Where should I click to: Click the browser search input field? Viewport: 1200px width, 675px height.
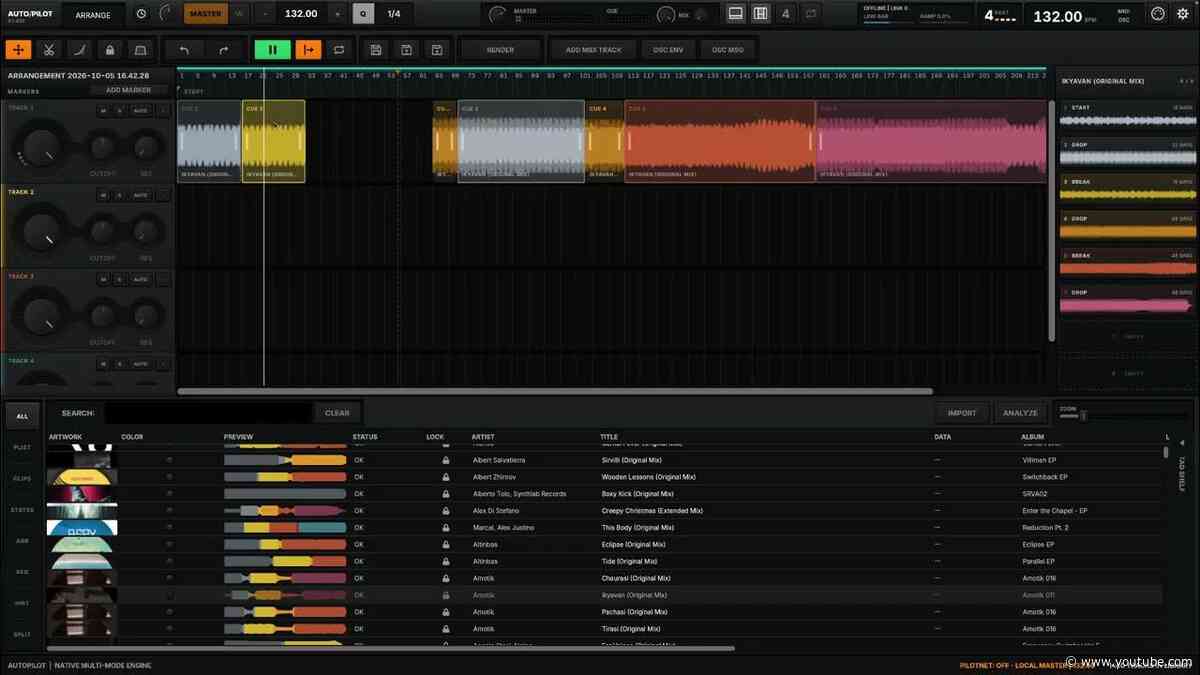208,412
